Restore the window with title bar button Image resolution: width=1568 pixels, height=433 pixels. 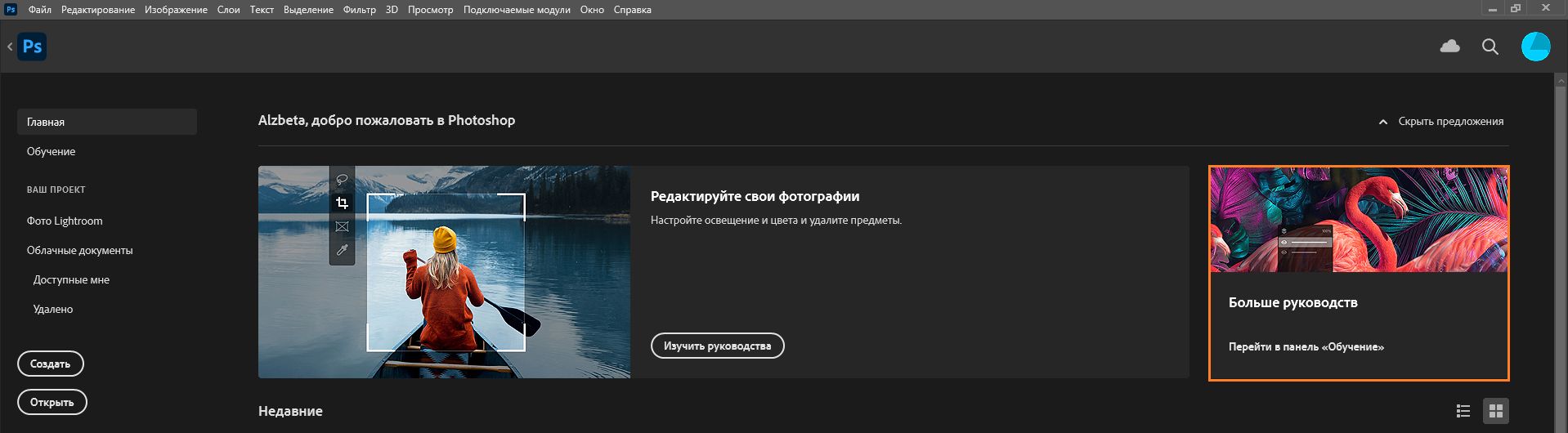pyautogui.click(x=1516, y=8)
